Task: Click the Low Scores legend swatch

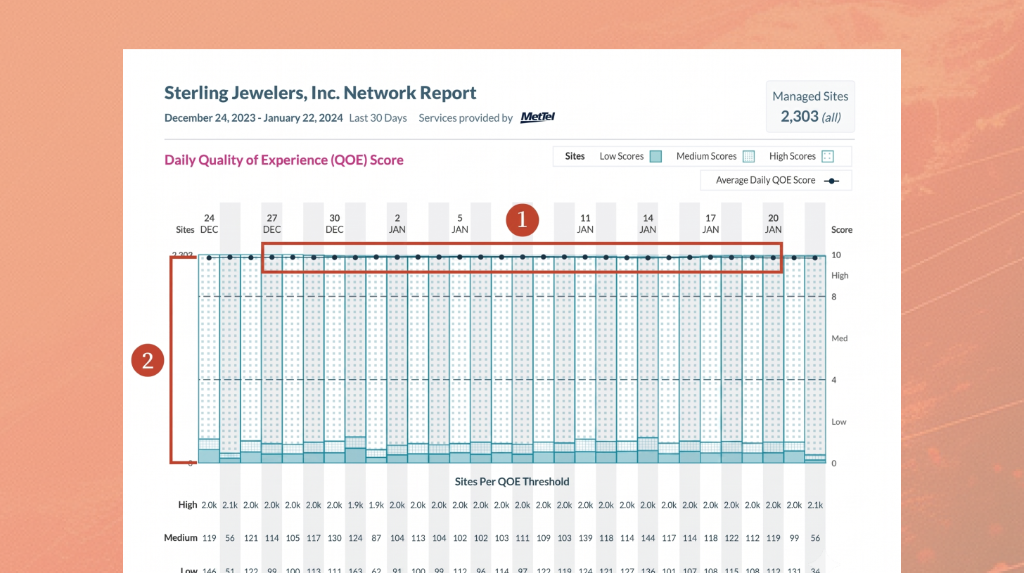Action: [x=656, y=156]
